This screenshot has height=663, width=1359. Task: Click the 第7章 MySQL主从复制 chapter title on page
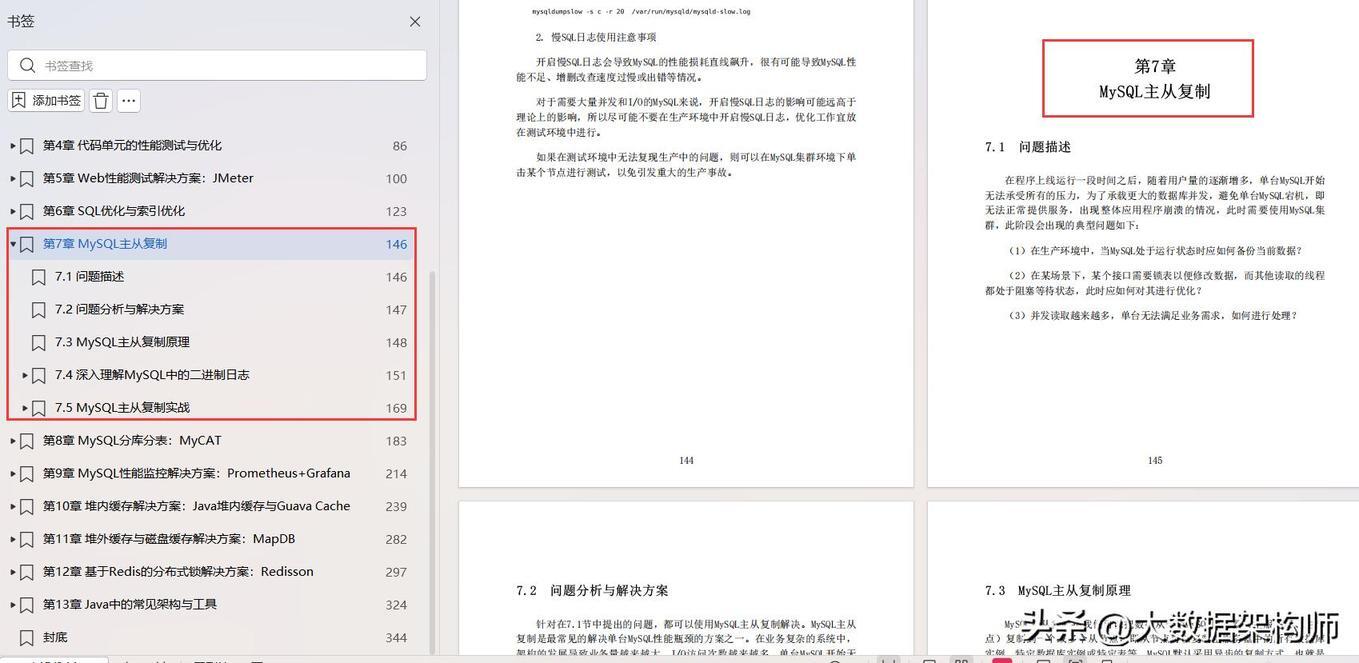(1155, 78)
